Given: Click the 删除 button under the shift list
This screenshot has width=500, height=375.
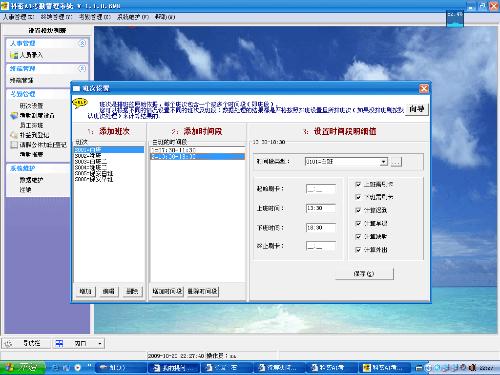Looking at the screenshot, I should (x=132, y=291).
